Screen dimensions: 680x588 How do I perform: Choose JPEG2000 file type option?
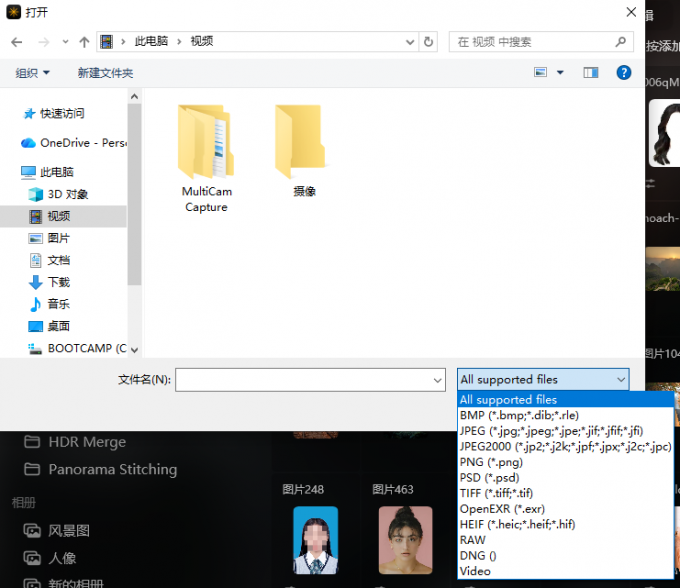pyautogui.click(x=566, y=446)
